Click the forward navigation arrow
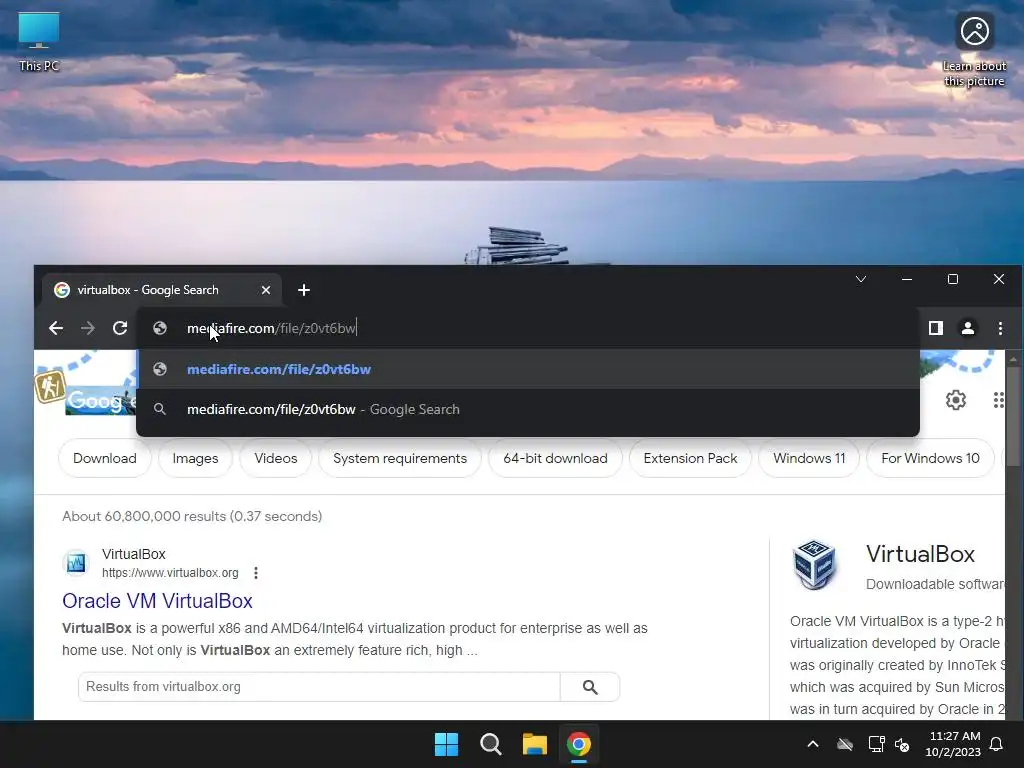This screenshot has width=1024, height=768. click(88, 328)
